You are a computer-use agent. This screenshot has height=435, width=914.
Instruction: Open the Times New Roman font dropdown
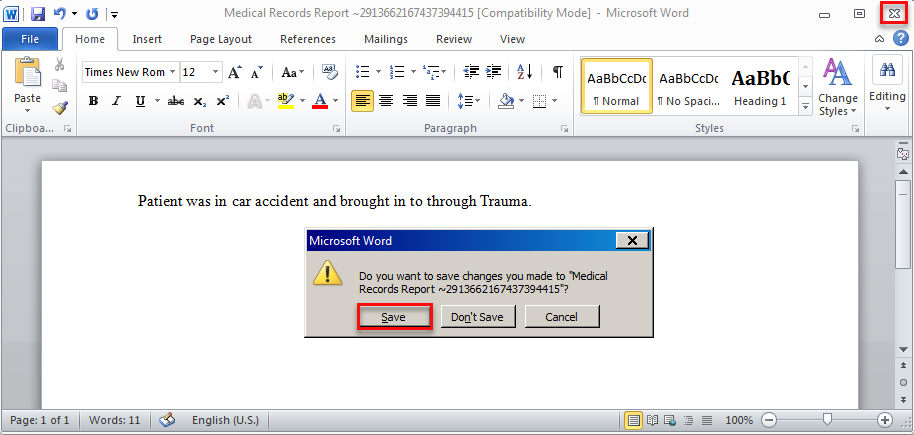pos(173,72)
